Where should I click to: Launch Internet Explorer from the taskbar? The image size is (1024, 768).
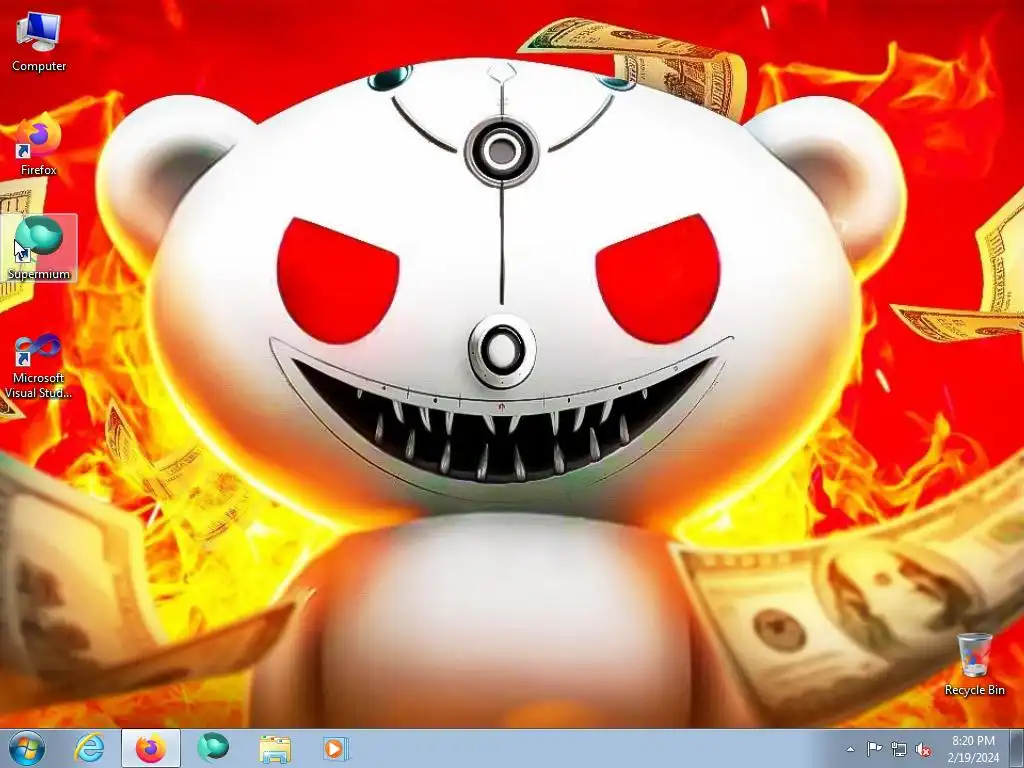[x=89, y=748]
